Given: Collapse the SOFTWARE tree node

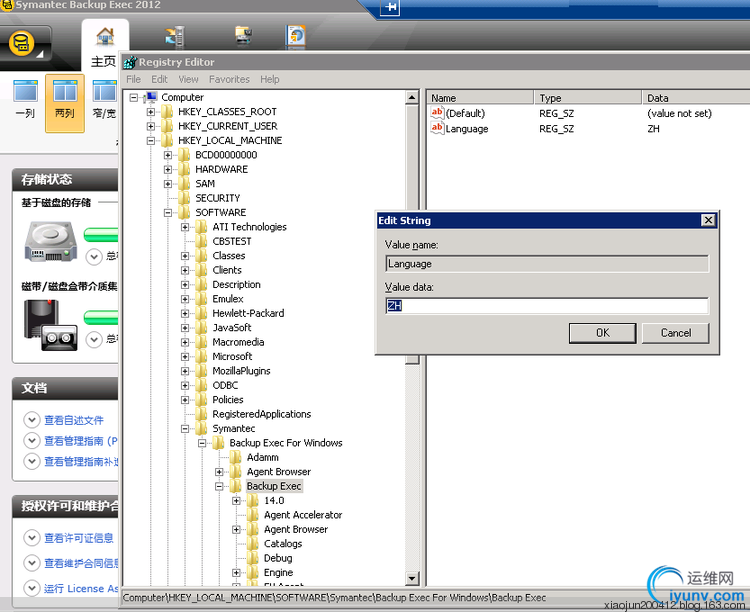Looking at the screenshot, I should click(x=168, y=212).
